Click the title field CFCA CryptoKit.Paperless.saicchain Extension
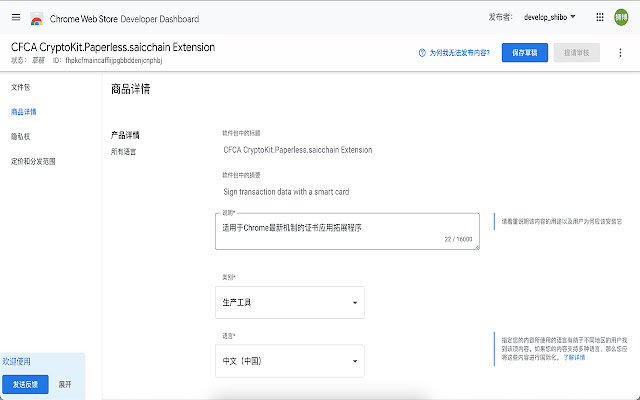The image size is (640, 400). point(298,150)
